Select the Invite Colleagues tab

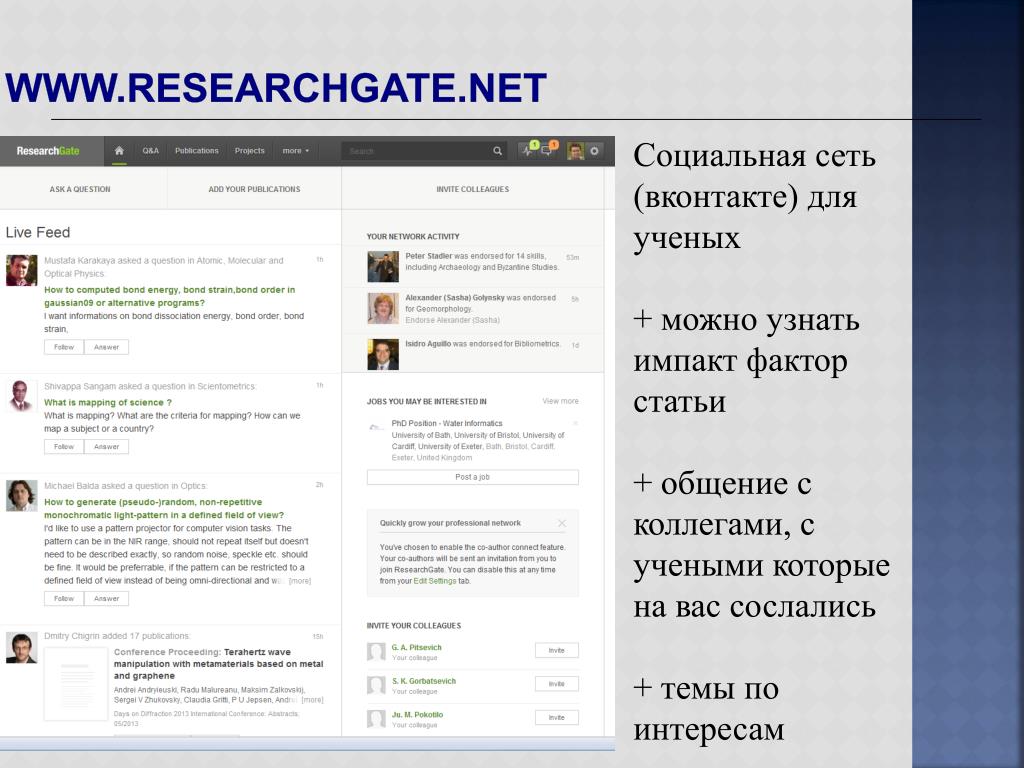pos(473,189)
